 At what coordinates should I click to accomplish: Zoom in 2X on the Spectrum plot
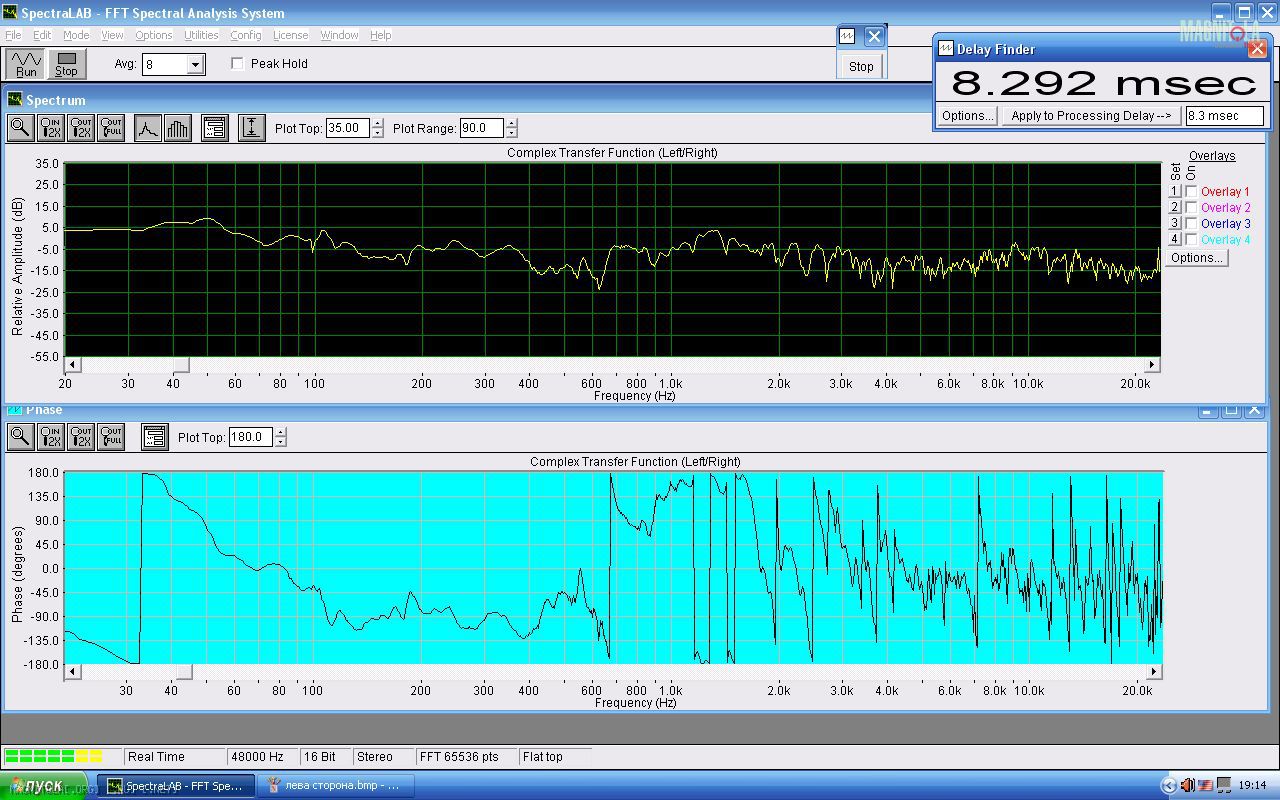coord(51,128)
